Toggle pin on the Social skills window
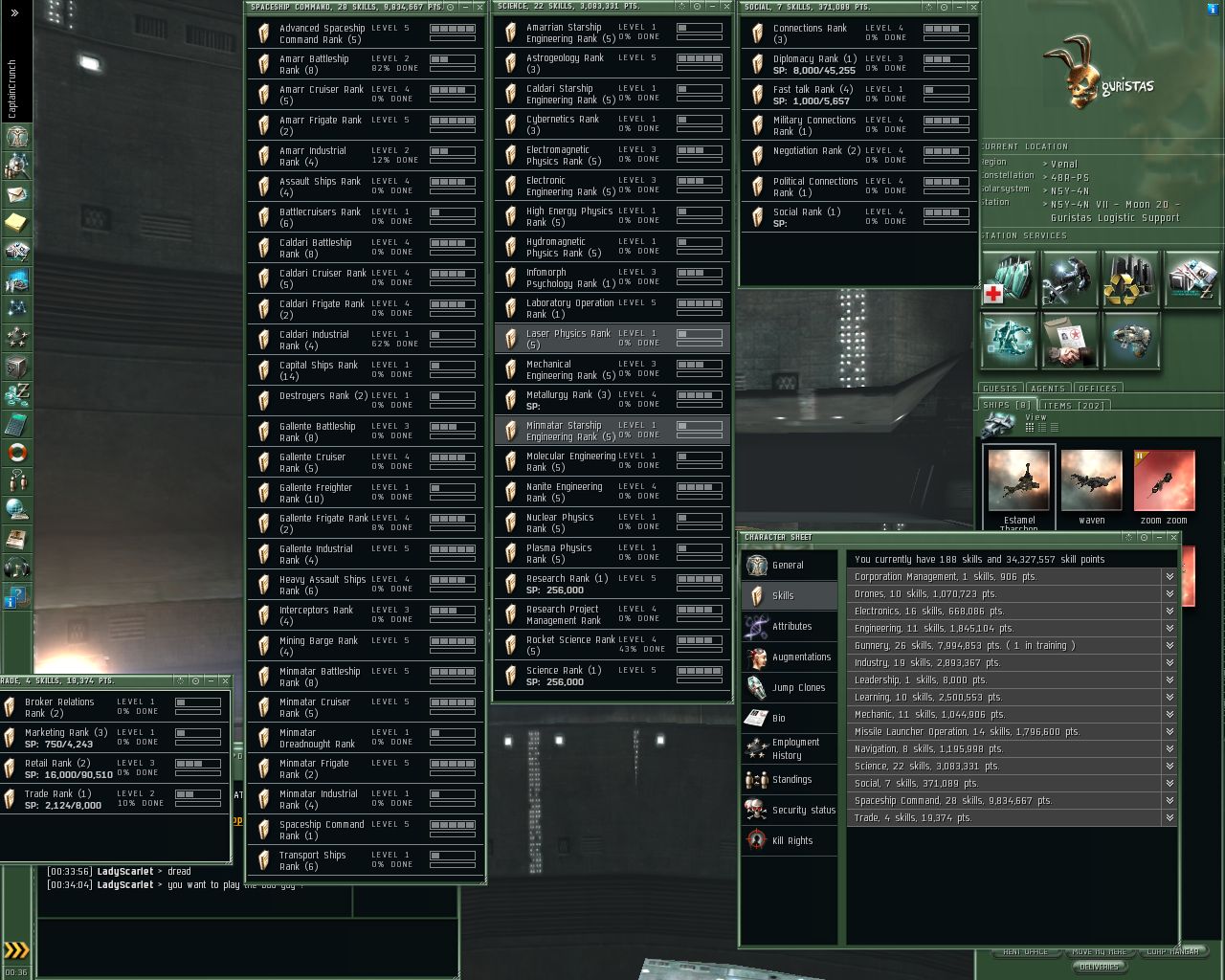The height and width of the screenshot is (980, 1225). 943,7
